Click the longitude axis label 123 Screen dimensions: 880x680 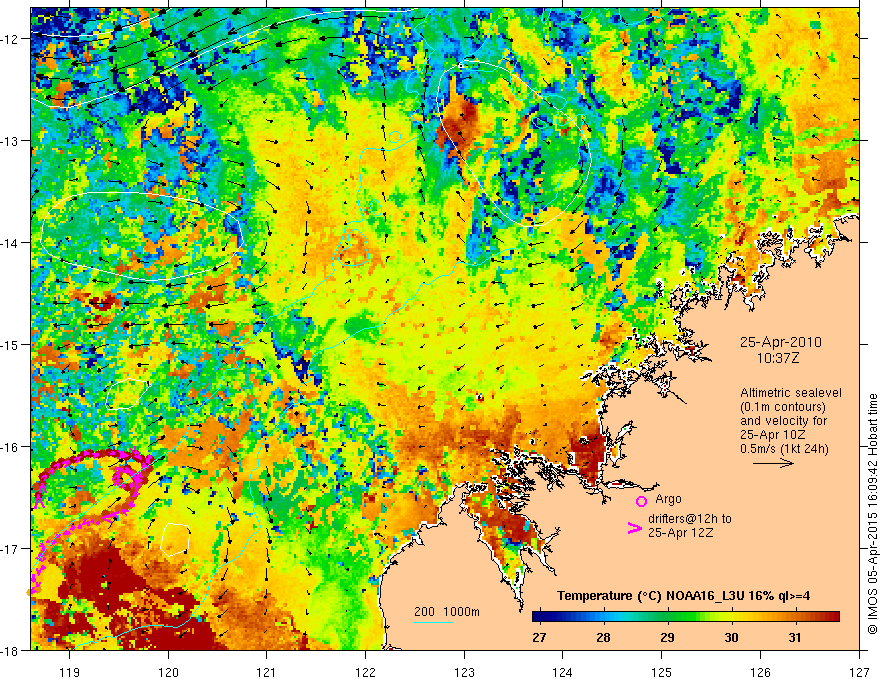coord(464,672)
